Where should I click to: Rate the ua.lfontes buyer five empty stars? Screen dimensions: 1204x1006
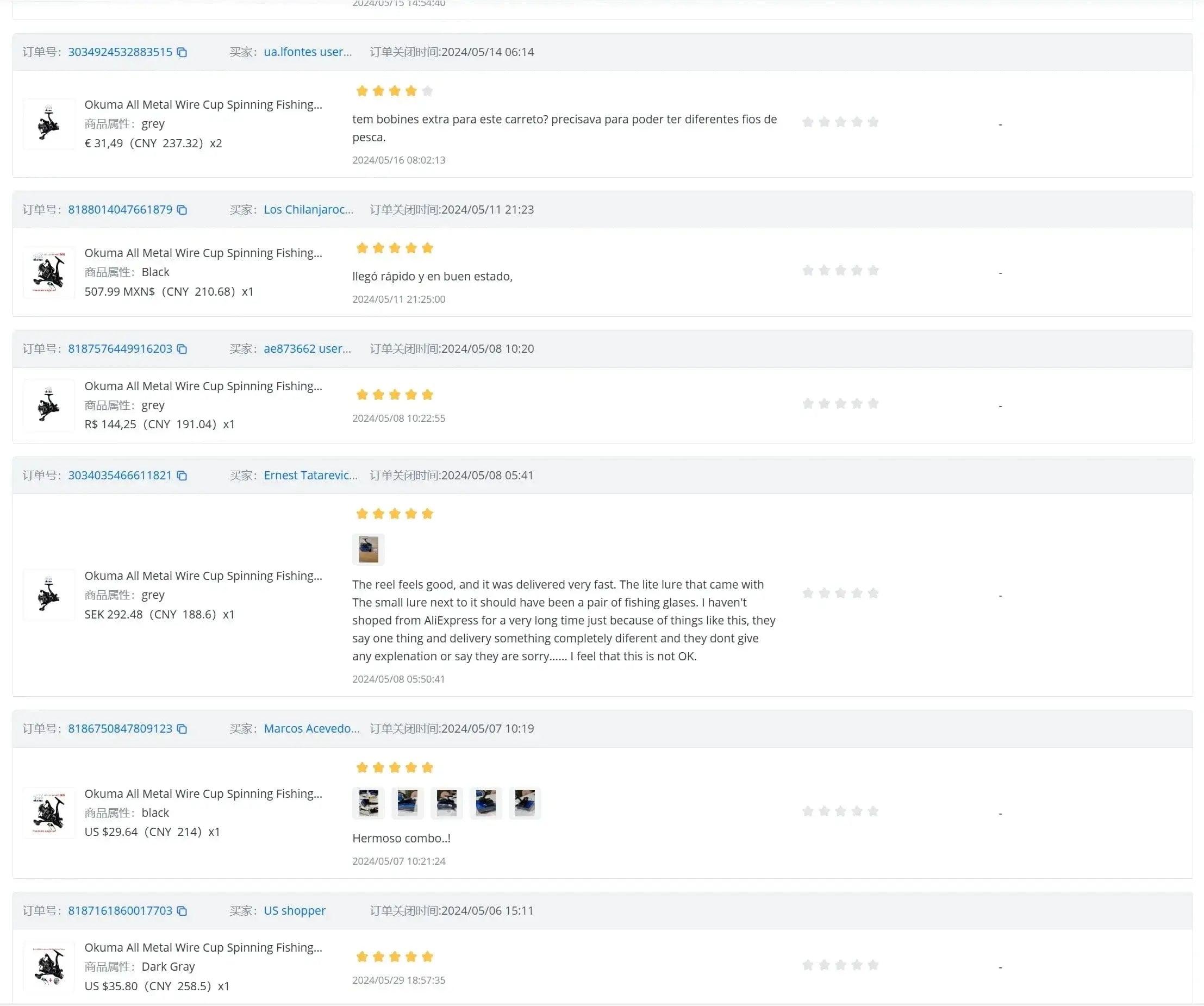click(x=872, y=122)
